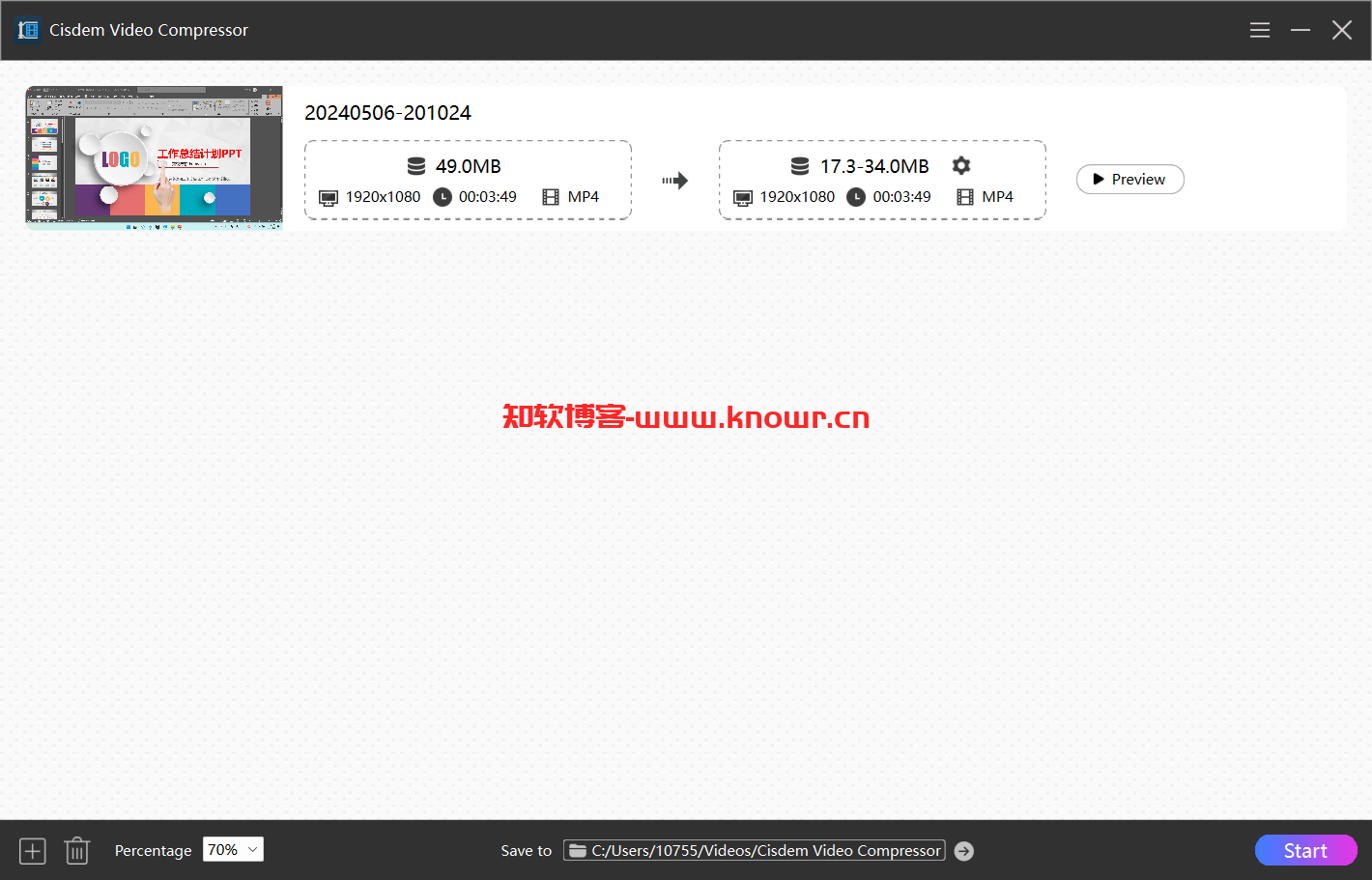Click the Percentage label
The width and height of the screenshot is (1372, 880).
[153, 851]
